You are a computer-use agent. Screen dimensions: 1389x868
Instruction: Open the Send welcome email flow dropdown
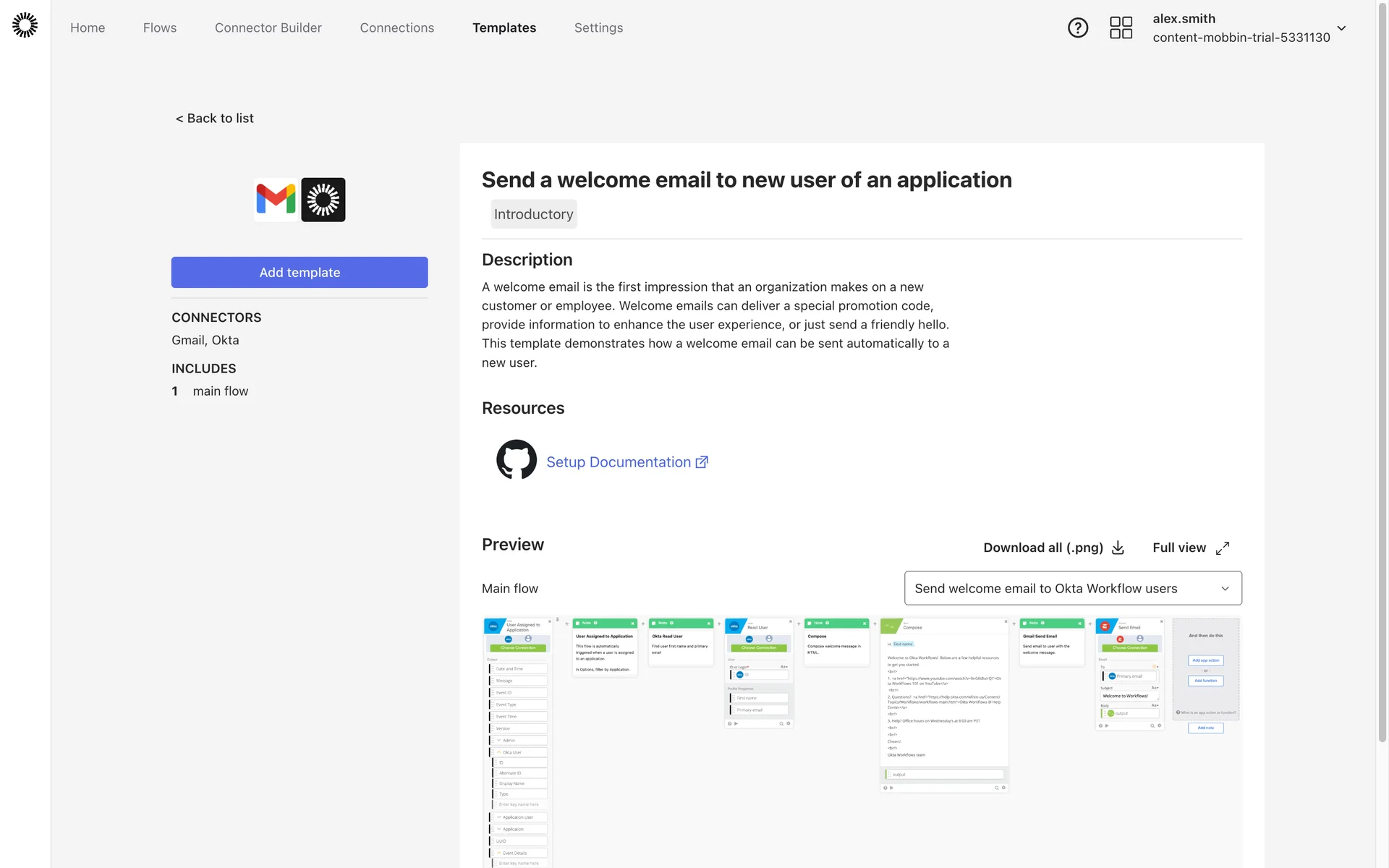coord(1073,588)
